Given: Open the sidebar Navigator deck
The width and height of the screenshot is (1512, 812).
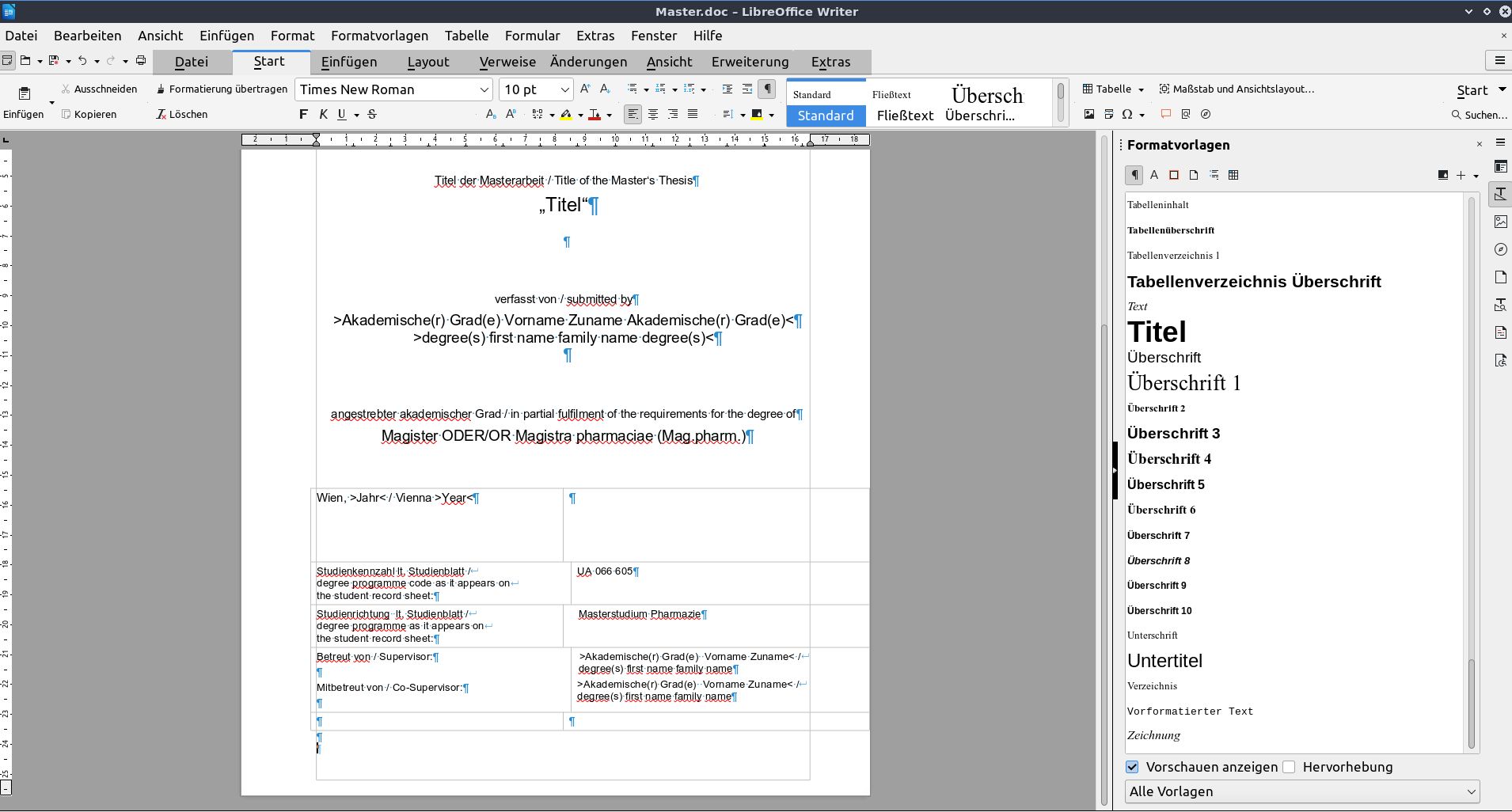Looking at the screenshot, I should pos(1500,249).
